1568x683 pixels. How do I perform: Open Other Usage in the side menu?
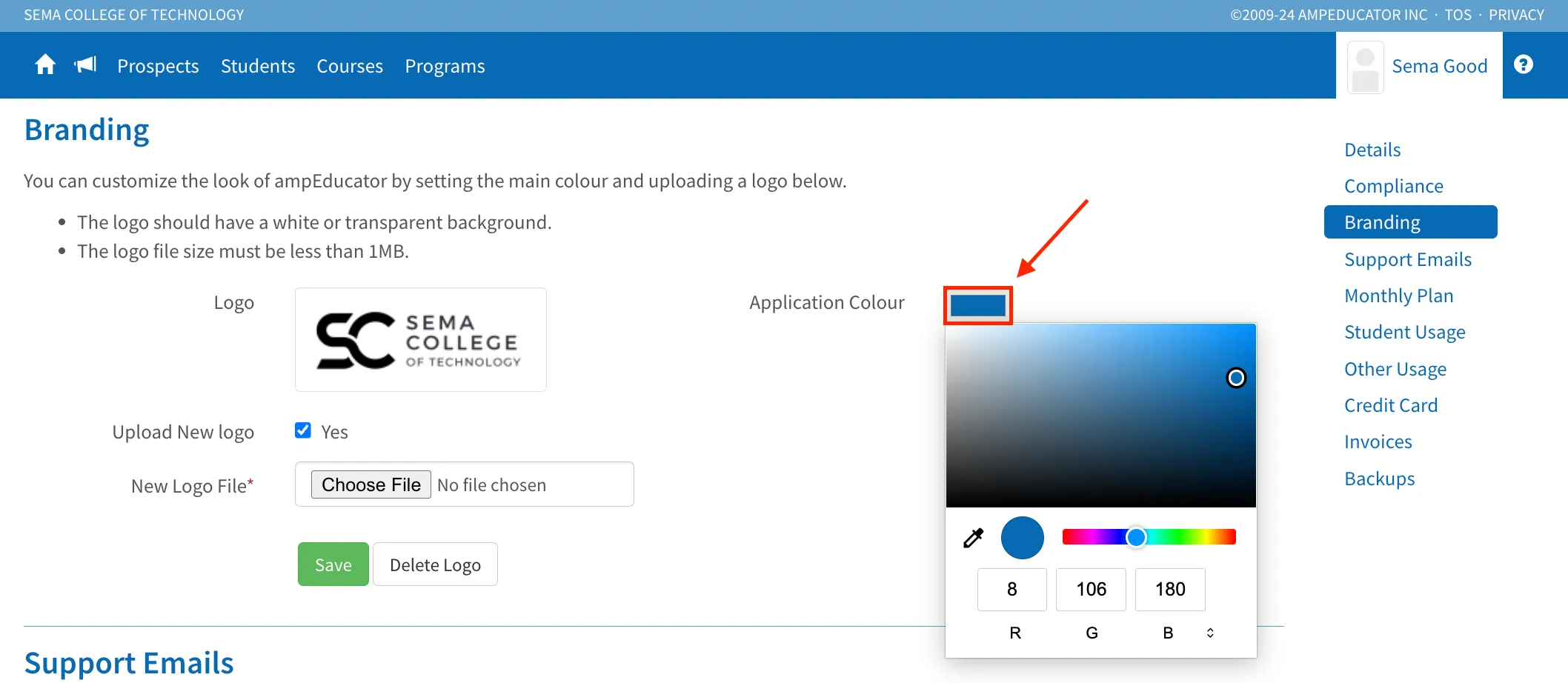tap(1395, 369)
